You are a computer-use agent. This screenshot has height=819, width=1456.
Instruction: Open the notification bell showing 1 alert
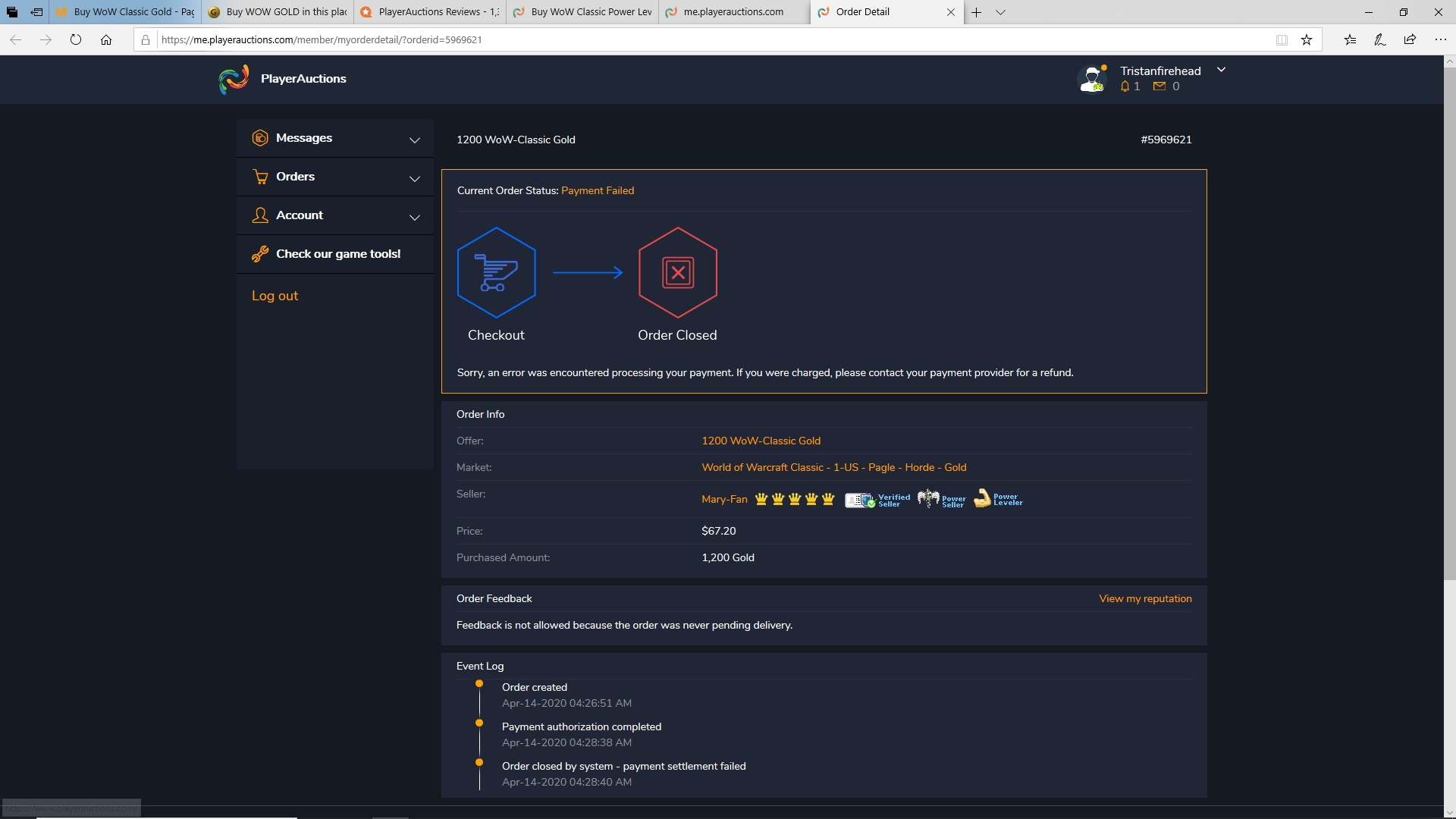pyautogui.click(x=1126, y=86)
